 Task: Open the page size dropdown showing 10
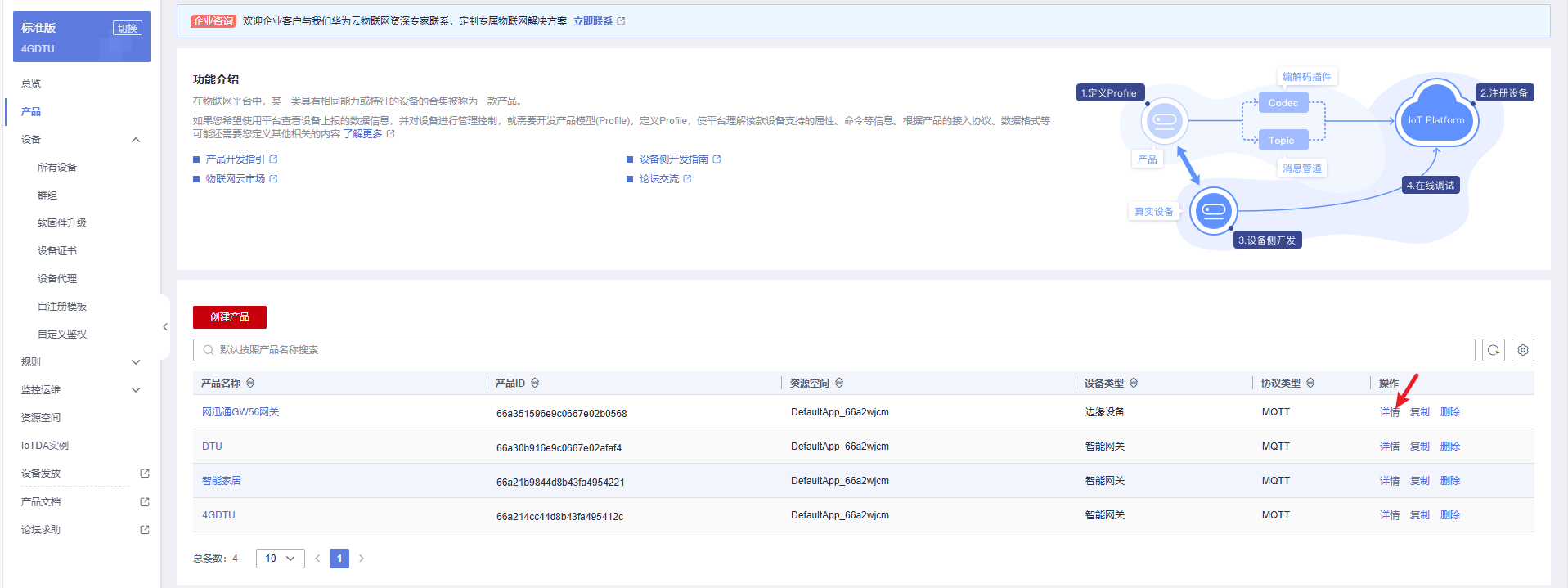(x=280, y=559)
